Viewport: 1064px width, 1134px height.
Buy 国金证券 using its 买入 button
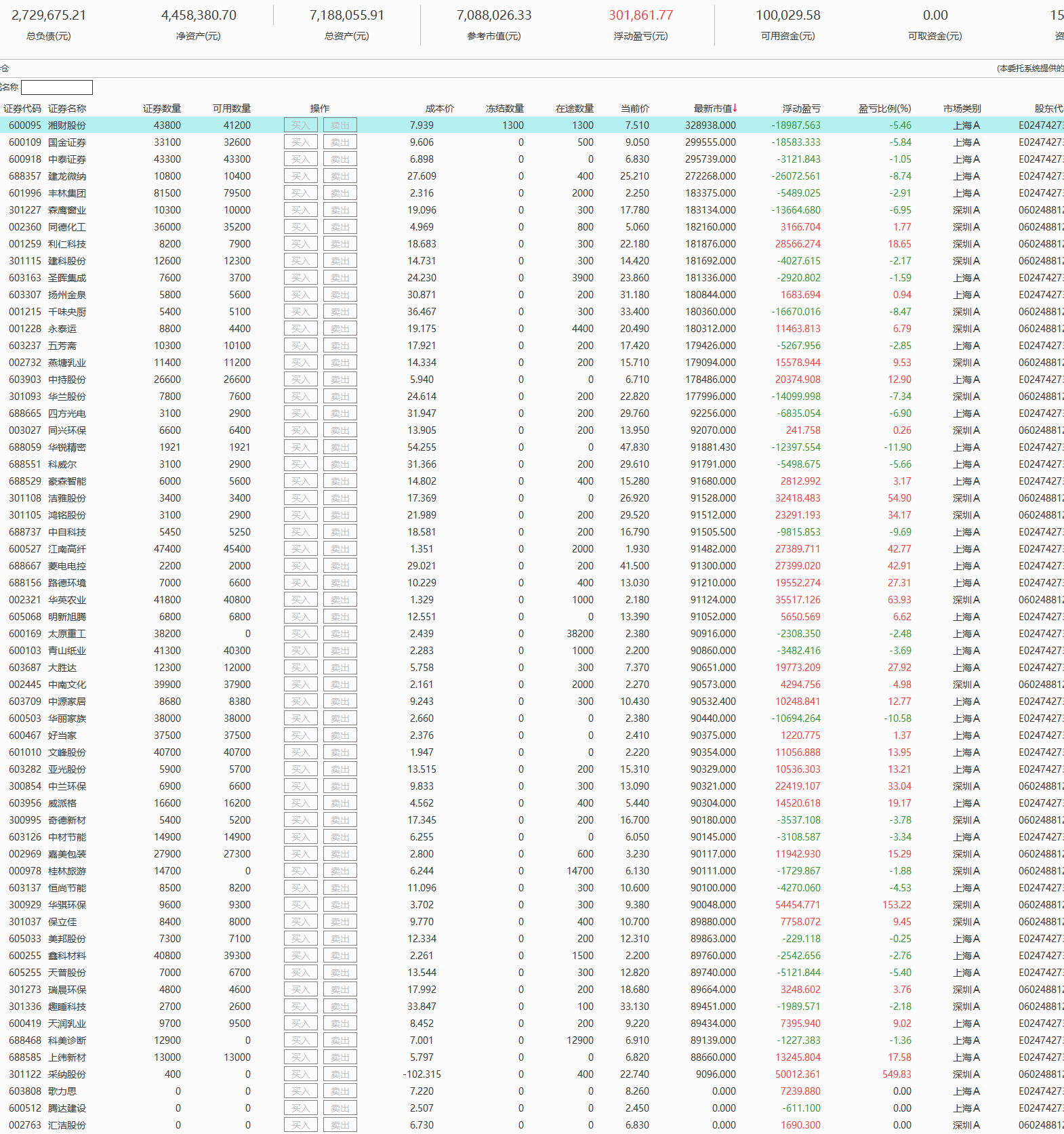tap(301, 142)
